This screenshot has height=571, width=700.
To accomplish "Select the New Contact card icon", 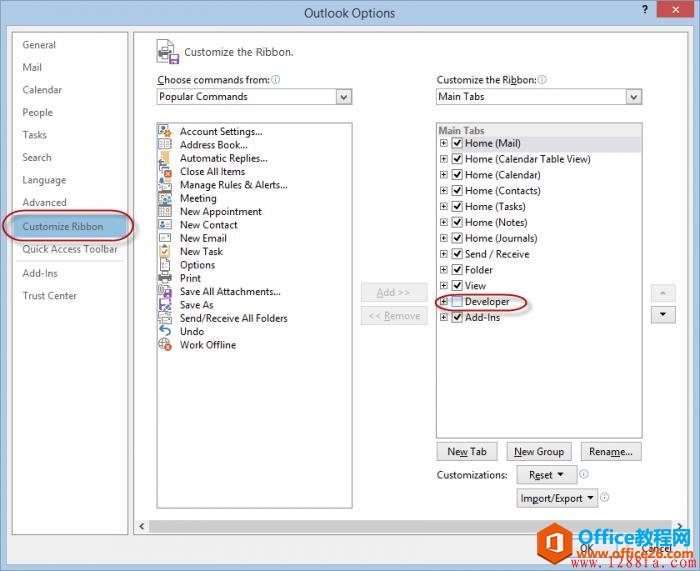I will tap(165, 225).
